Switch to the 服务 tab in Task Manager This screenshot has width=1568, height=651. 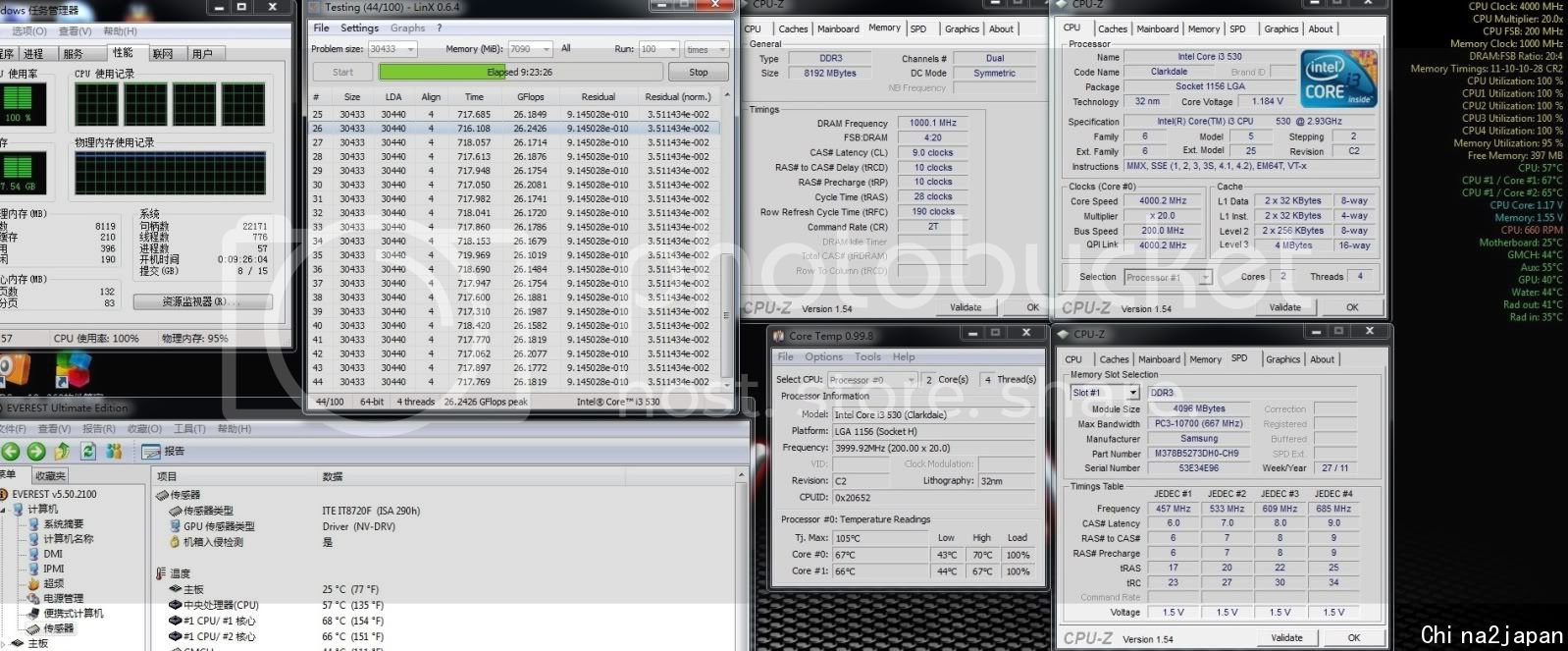74,54
